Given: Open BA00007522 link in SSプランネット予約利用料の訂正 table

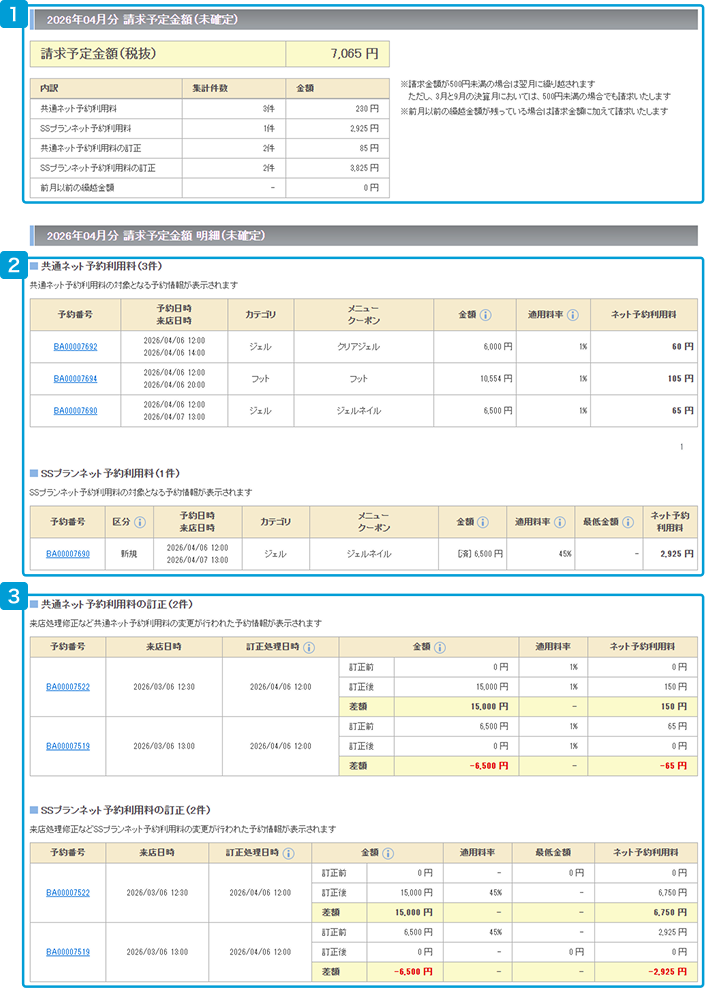Looking at the screenshot, I should 68,893.
